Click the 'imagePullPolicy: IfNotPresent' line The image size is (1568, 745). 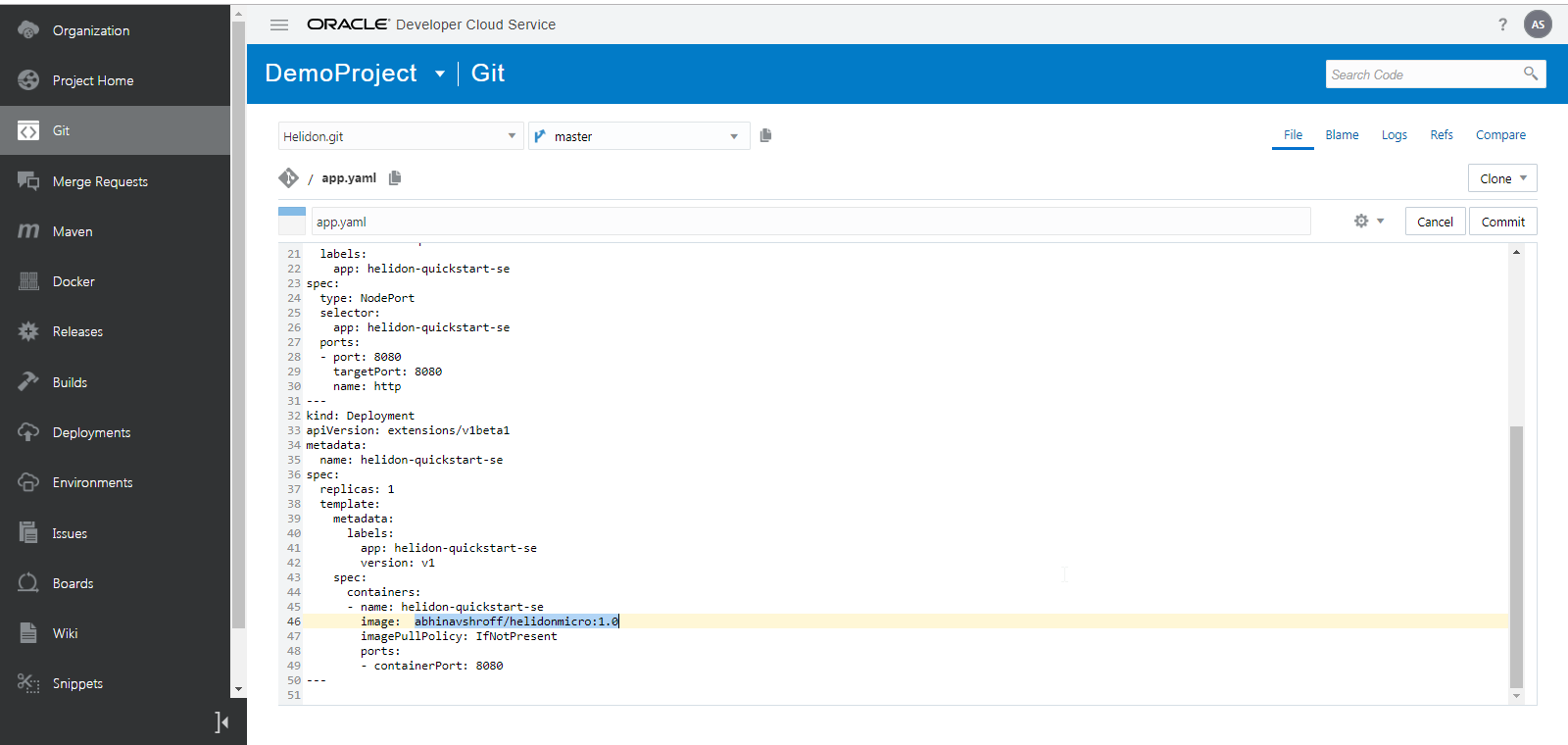[x=459, y=636]
